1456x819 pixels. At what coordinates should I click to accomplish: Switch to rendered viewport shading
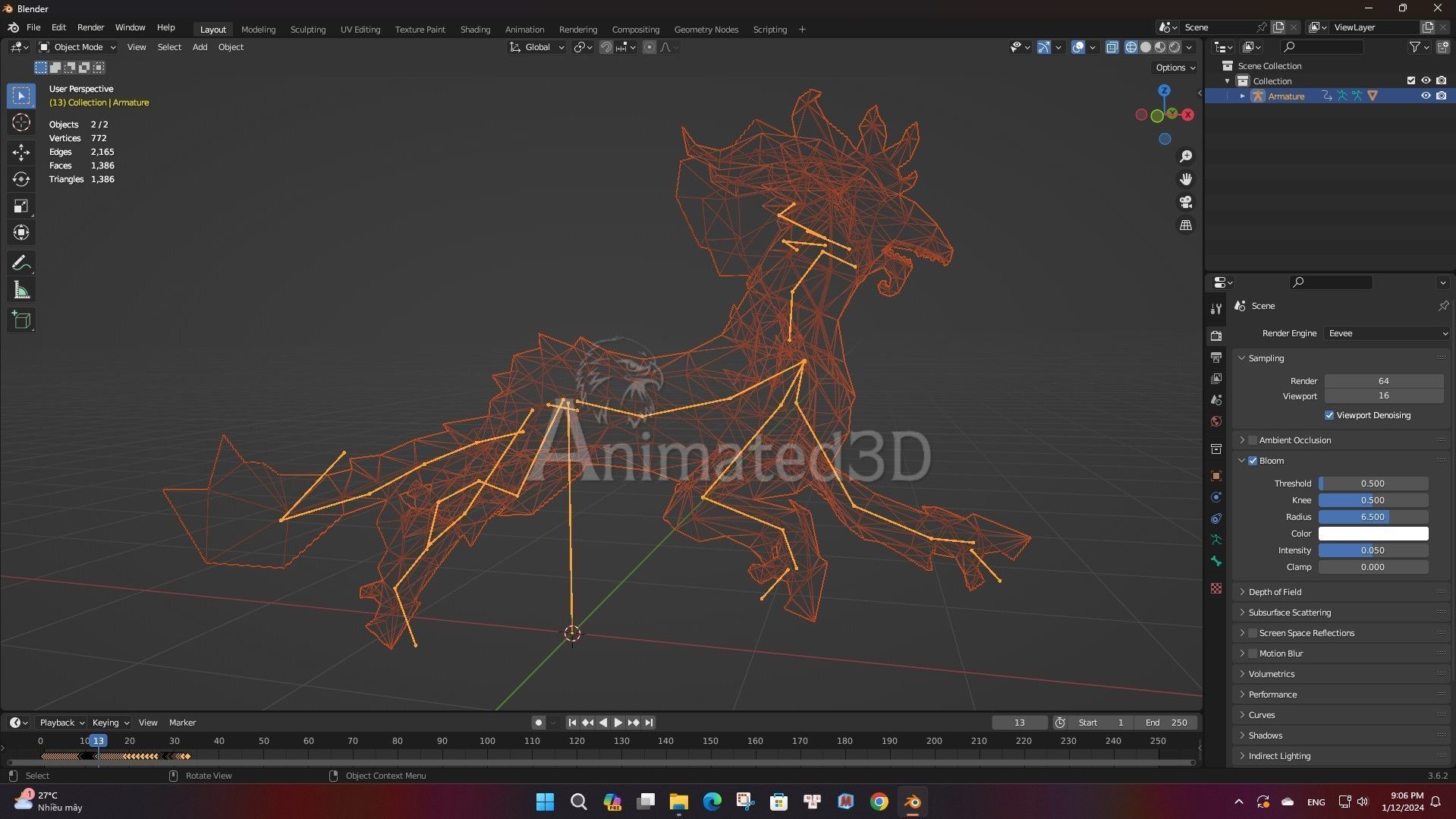tap(1175, 47)
